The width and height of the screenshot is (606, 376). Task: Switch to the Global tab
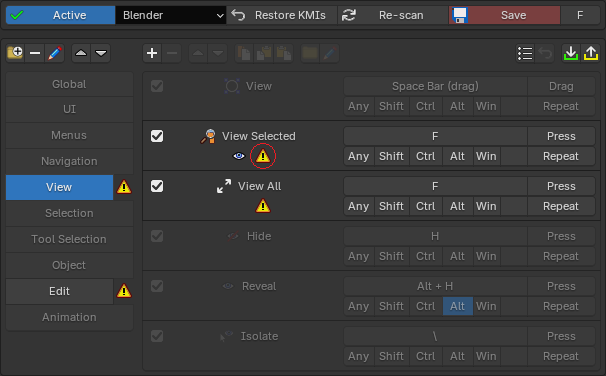tap(69, 84)
